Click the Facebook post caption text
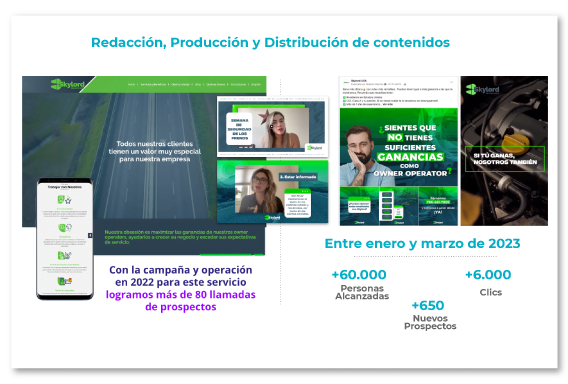Viewport: 568px width, 384px height. 398,96
